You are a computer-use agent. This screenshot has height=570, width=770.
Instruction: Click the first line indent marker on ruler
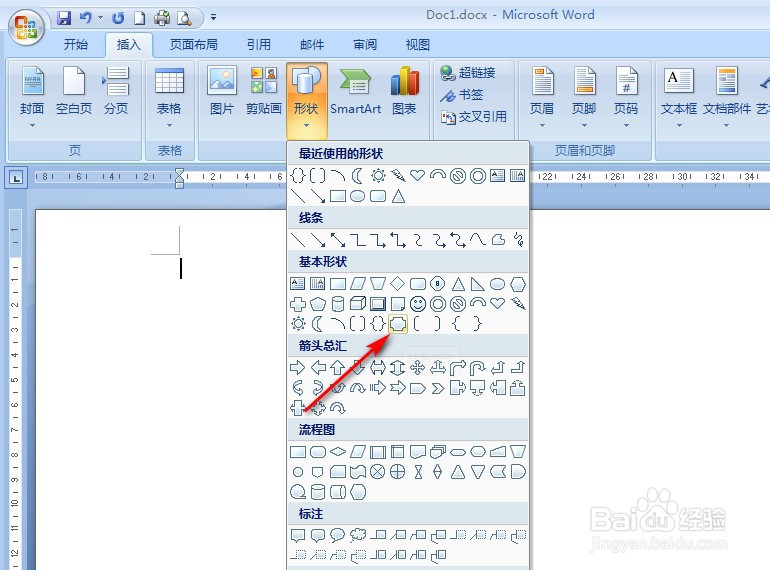pos(179,172)
